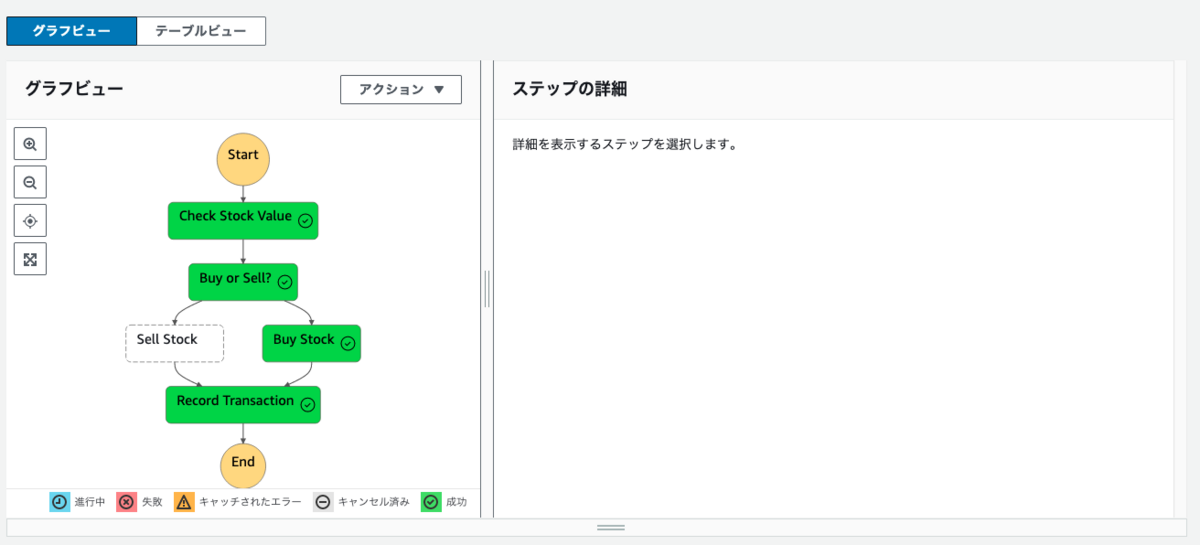Select the Sell Stock step
The width and height of the screenshot is (1200, 545).
point(175,343)
